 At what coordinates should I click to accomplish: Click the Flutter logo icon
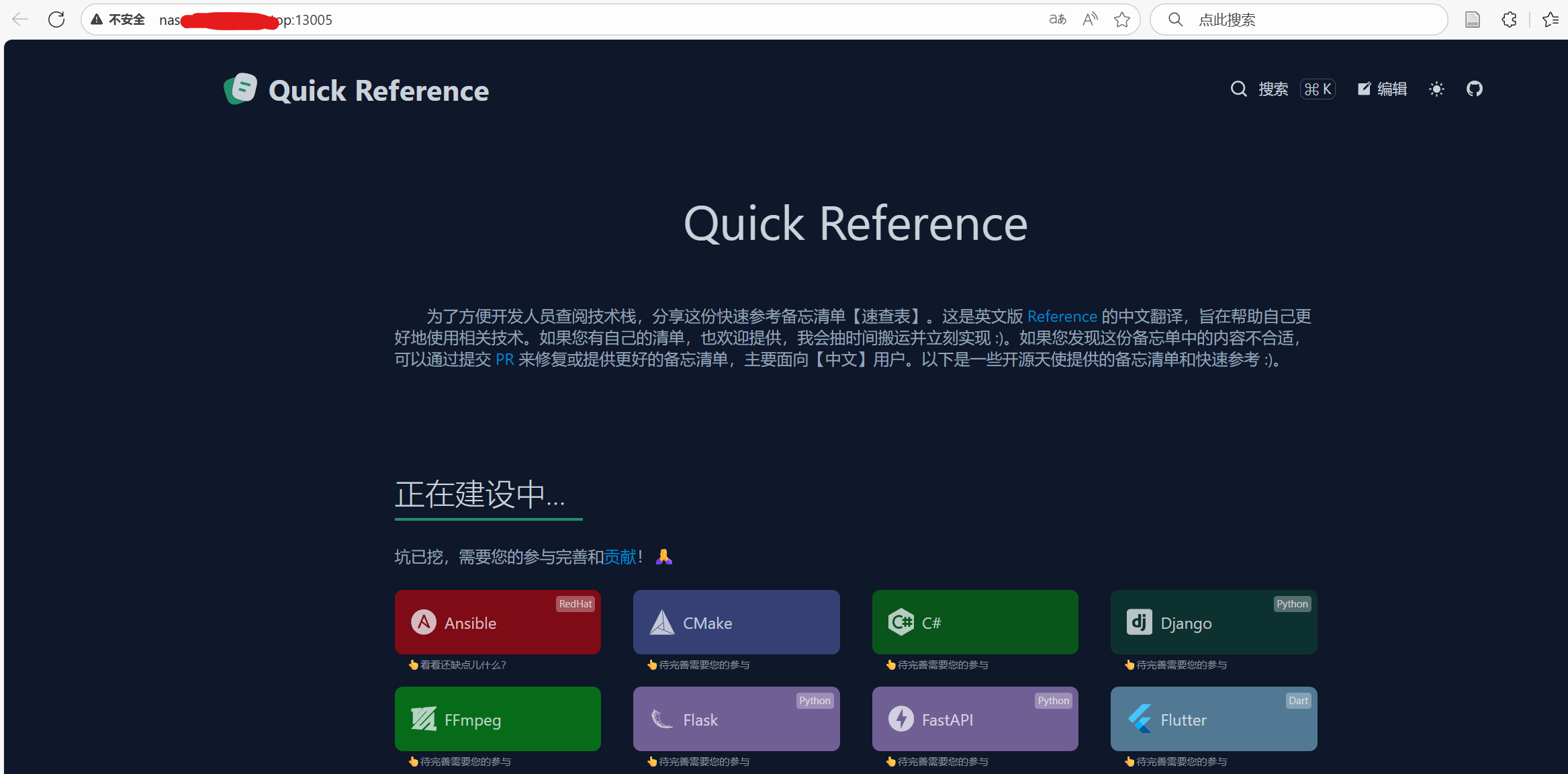click(x=1140, y=719)
